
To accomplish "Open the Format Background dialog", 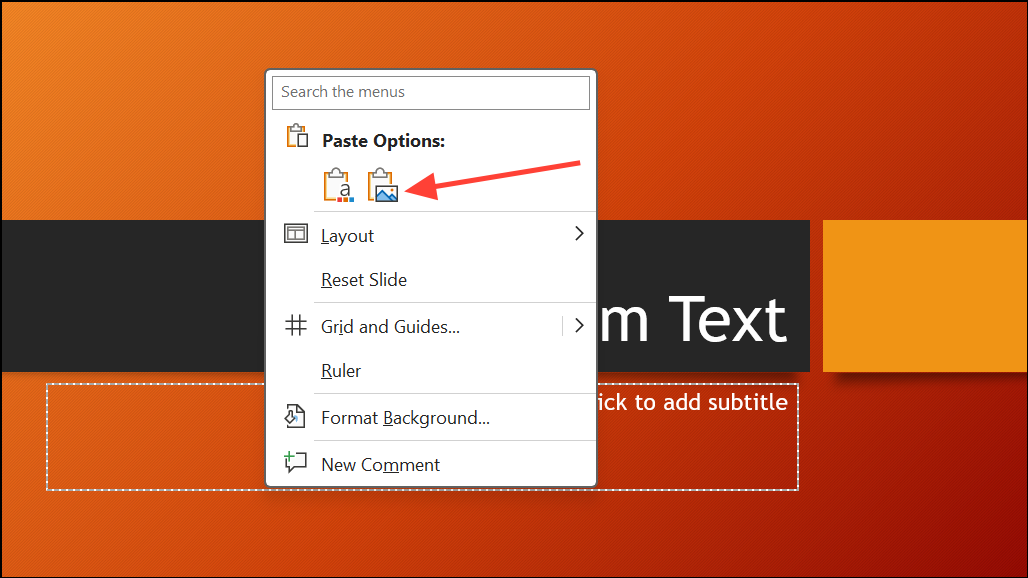I will [404, 417].
